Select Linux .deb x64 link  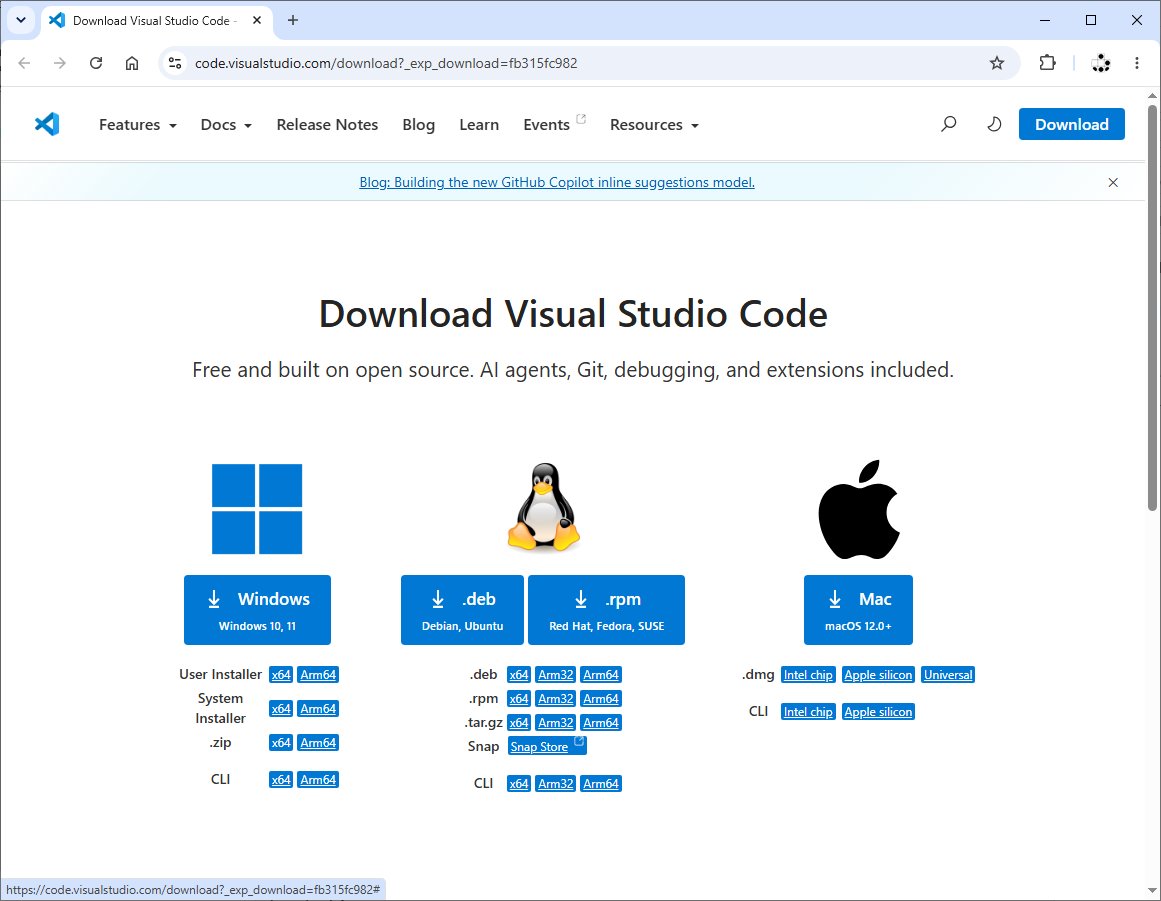coord(519,674)
